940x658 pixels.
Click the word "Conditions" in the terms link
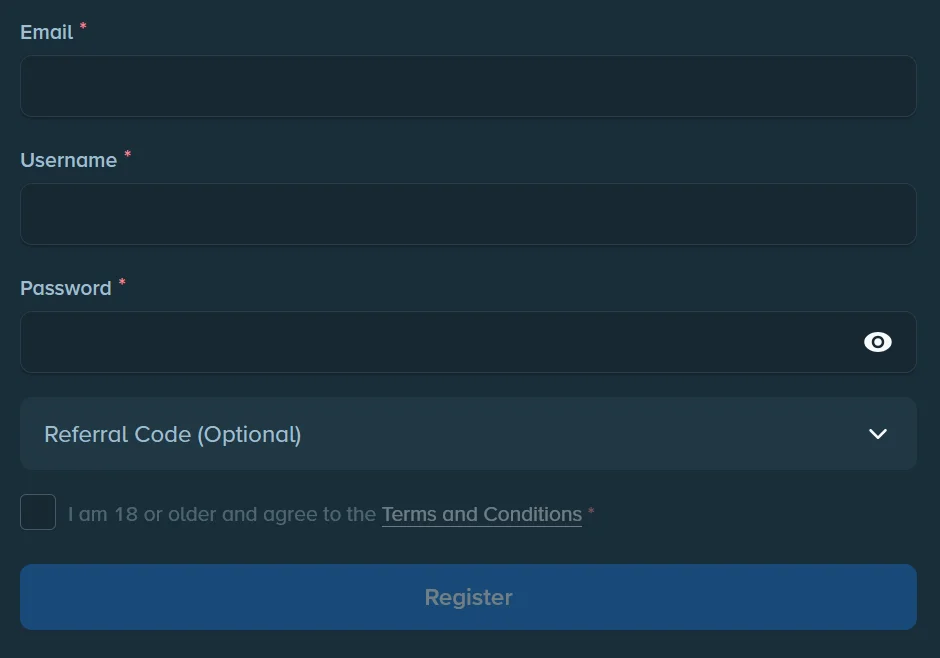pos(532,514)
